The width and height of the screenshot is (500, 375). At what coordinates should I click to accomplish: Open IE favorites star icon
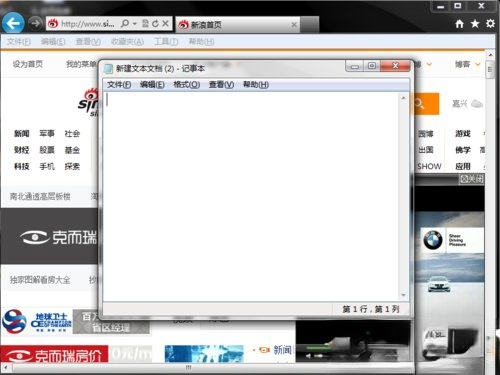click(x=475, y=24)
